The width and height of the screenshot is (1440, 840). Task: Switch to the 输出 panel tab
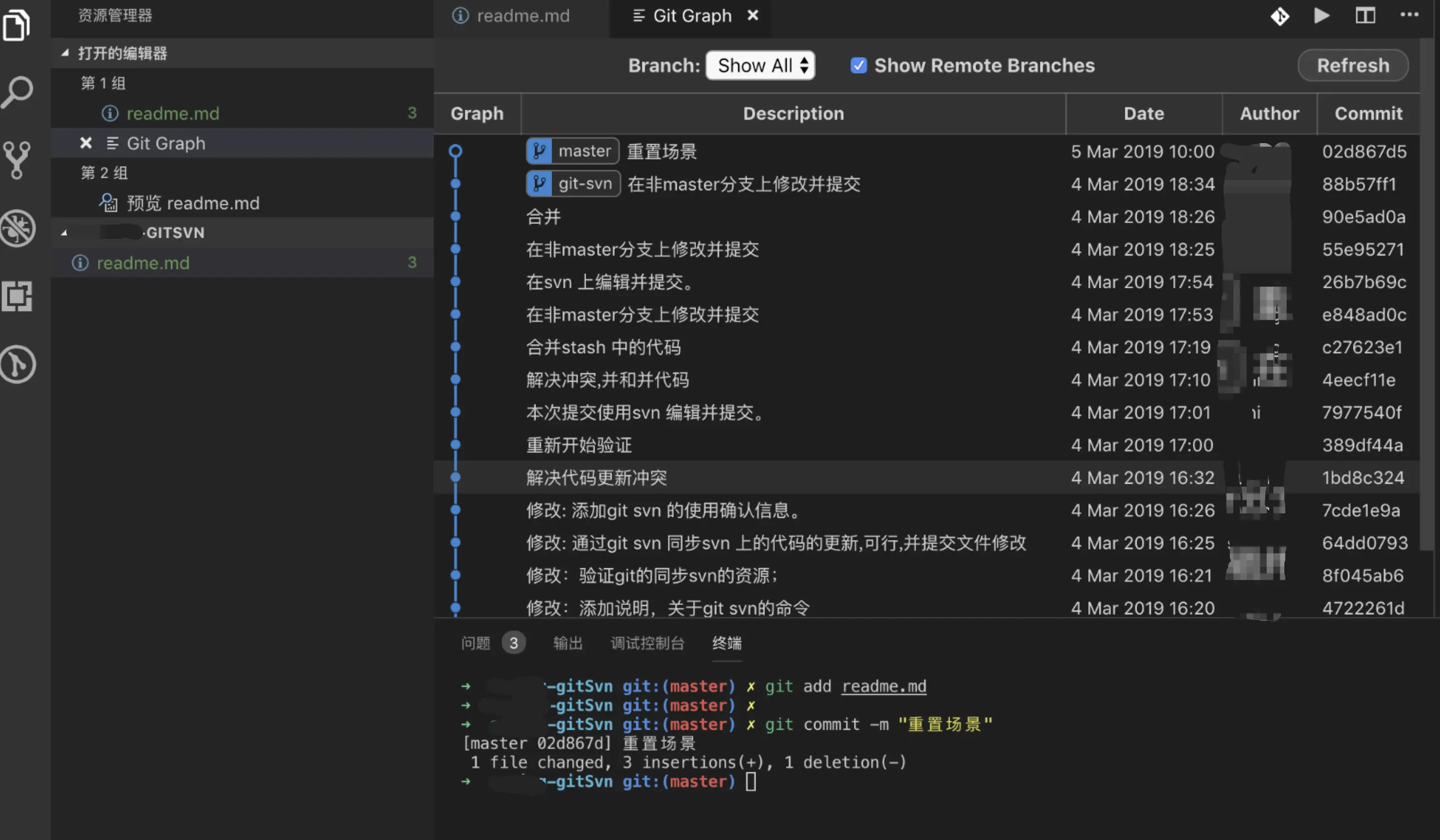click(568, 643)
